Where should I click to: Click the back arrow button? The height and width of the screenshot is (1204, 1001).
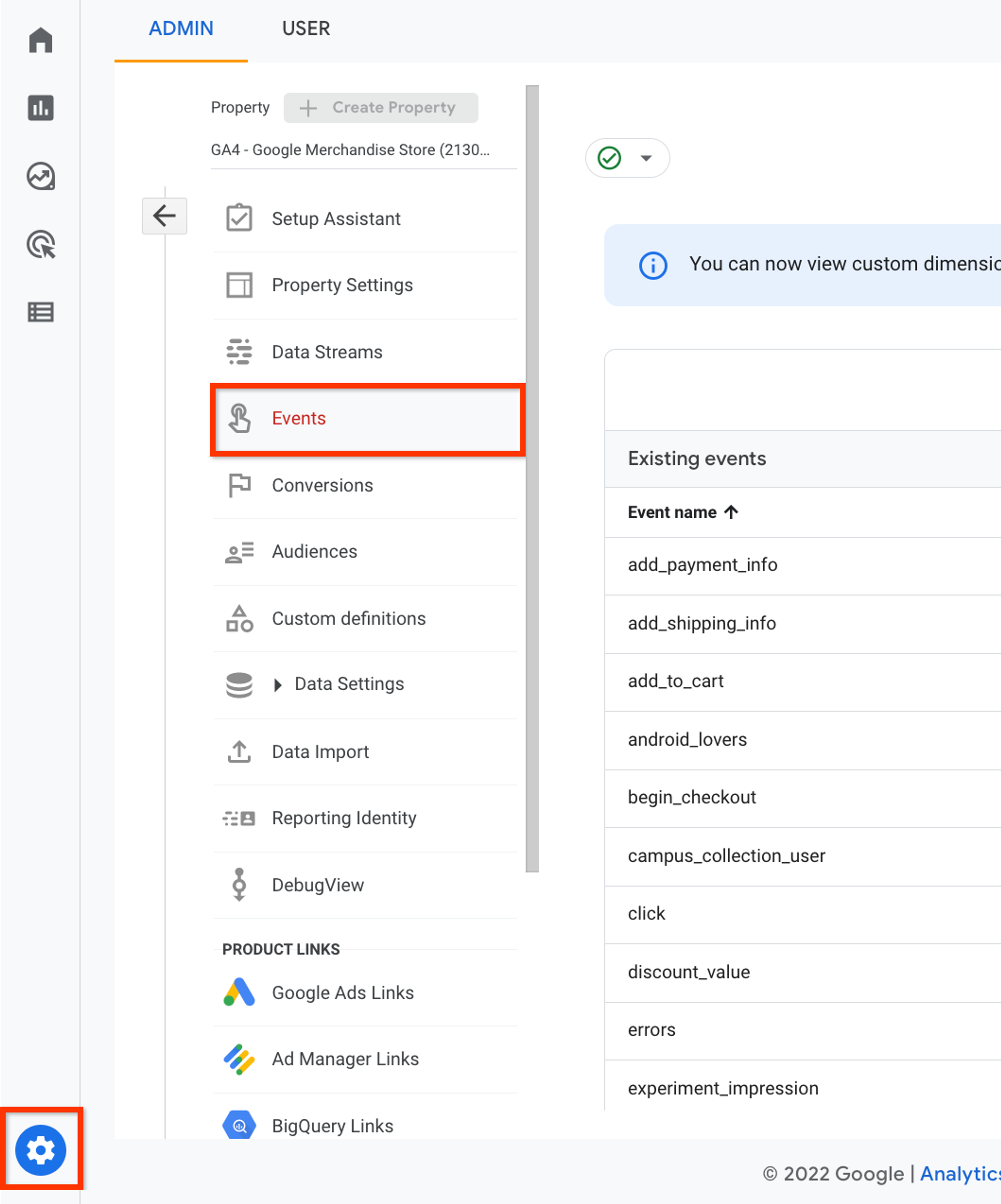coord(165,216)
